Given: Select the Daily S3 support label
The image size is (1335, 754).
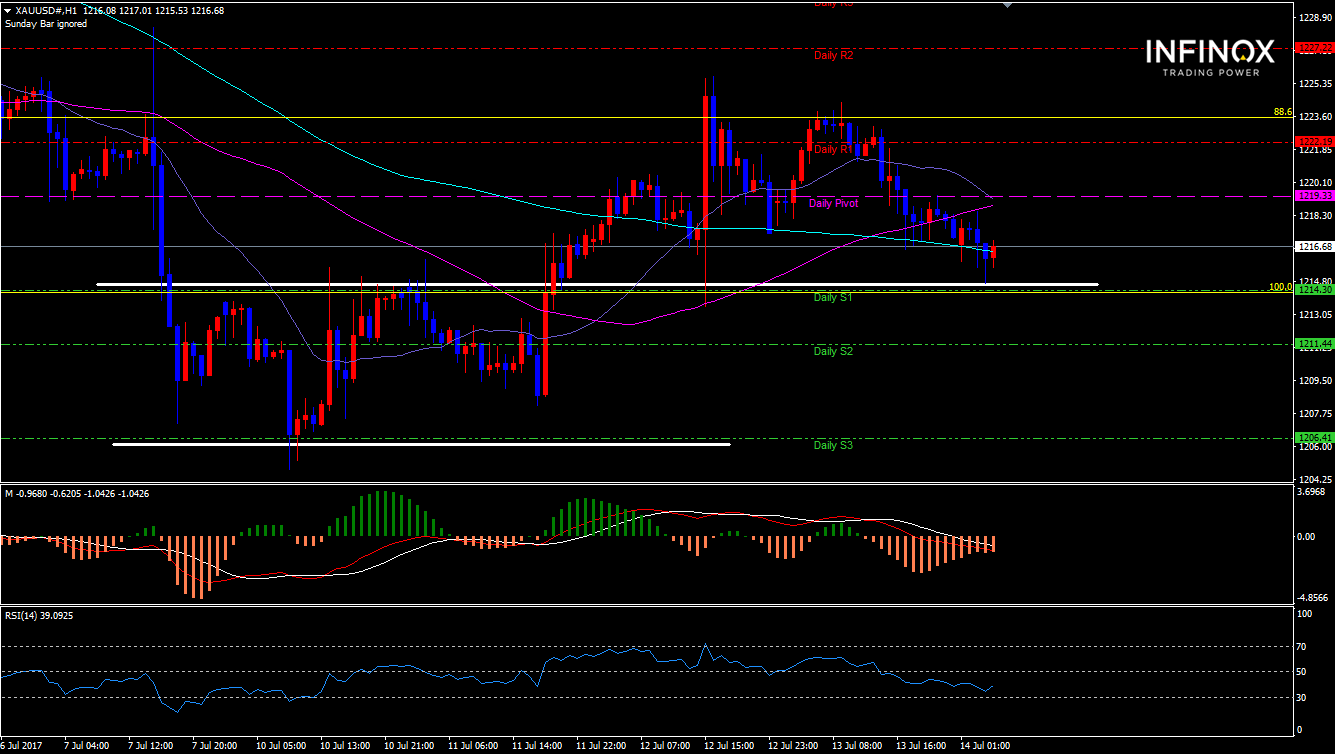Looking at the screenshot, I should (833, 445).
